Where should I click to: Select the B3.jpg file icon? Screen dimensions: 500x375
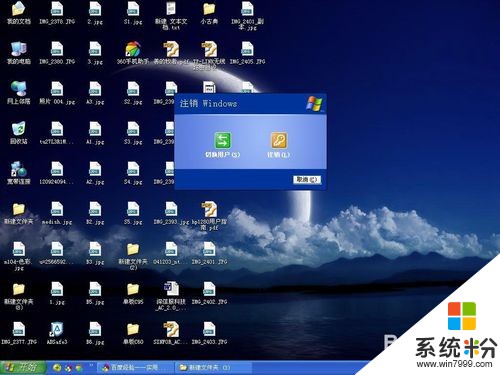tap(95, 249)
